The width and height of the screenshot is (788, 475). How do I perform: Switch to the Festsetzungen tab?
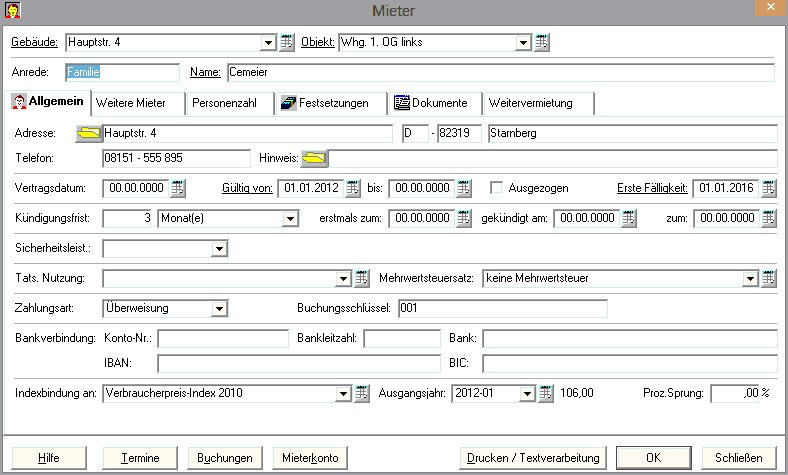(332, 104)
